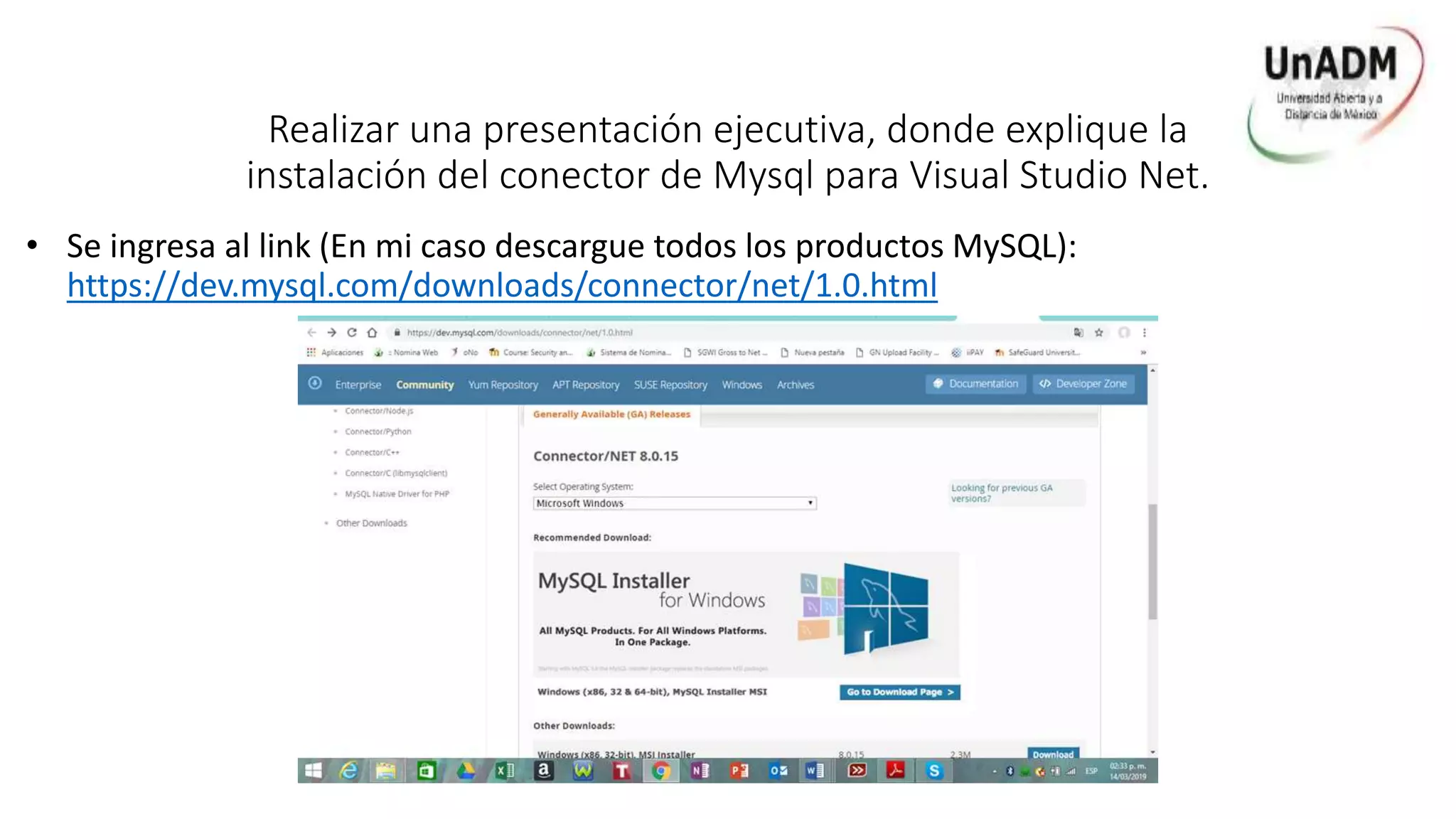Open the Sistema de Nomina bookmark
This screenshot has height=819, width=1456.
click(629, 352)
